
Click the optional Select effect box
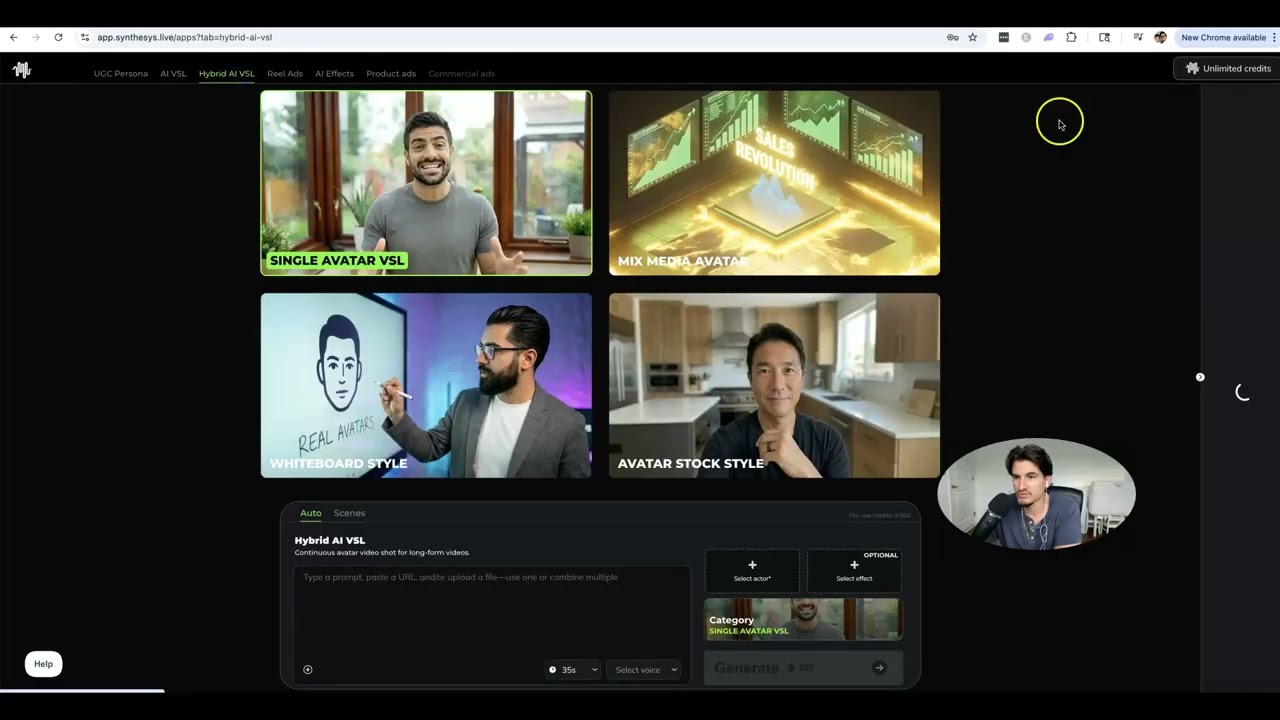point(854,571)
